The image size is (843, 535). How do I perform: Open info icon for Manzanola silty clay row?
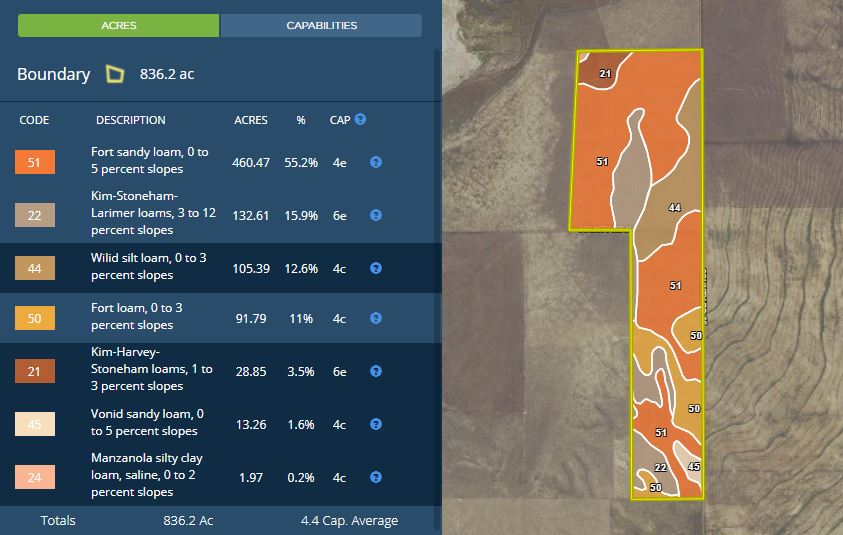point(376,477)
